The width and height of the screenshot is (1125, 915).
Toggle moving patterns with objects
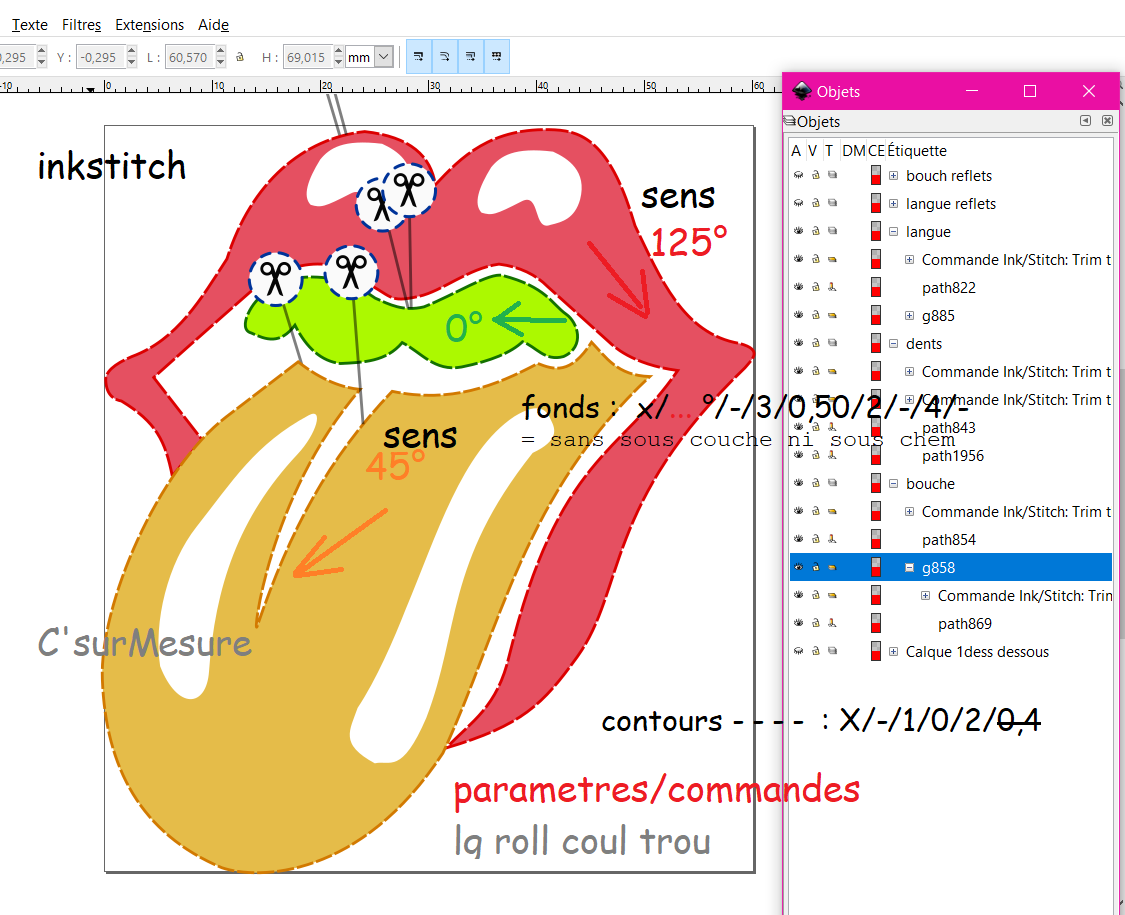[496, 57]
